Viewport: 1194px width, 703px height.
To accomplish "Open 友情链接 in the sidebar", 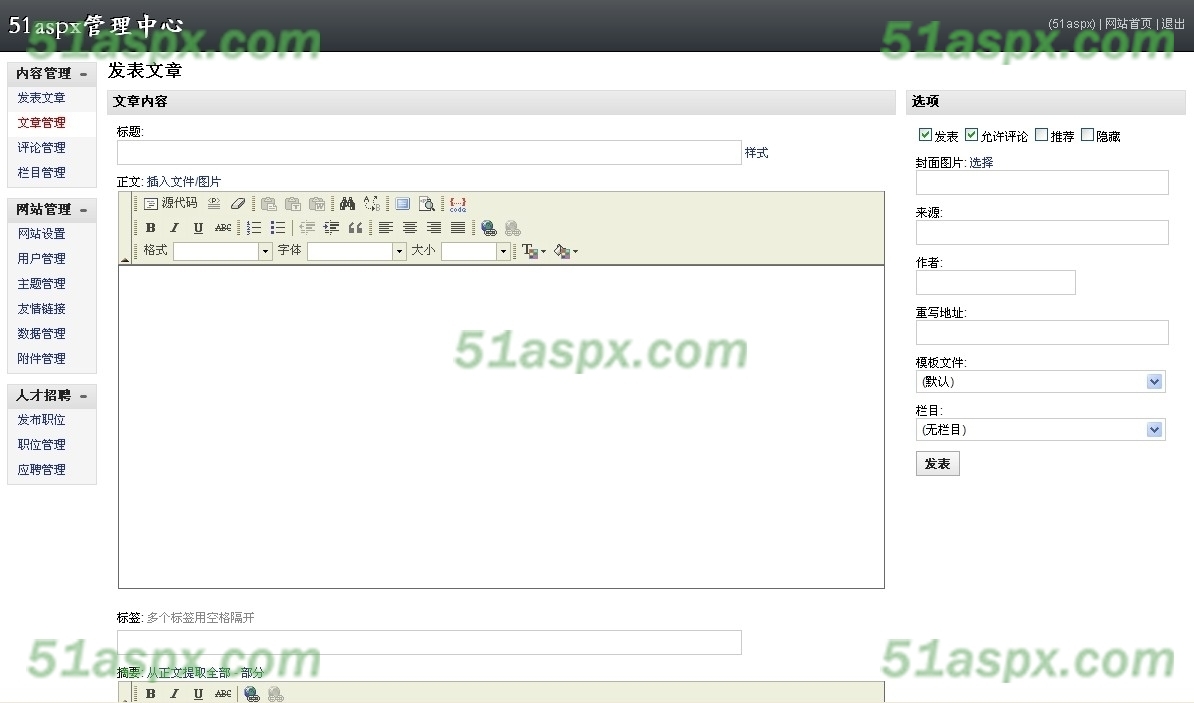I will click(x=41, y=308).
